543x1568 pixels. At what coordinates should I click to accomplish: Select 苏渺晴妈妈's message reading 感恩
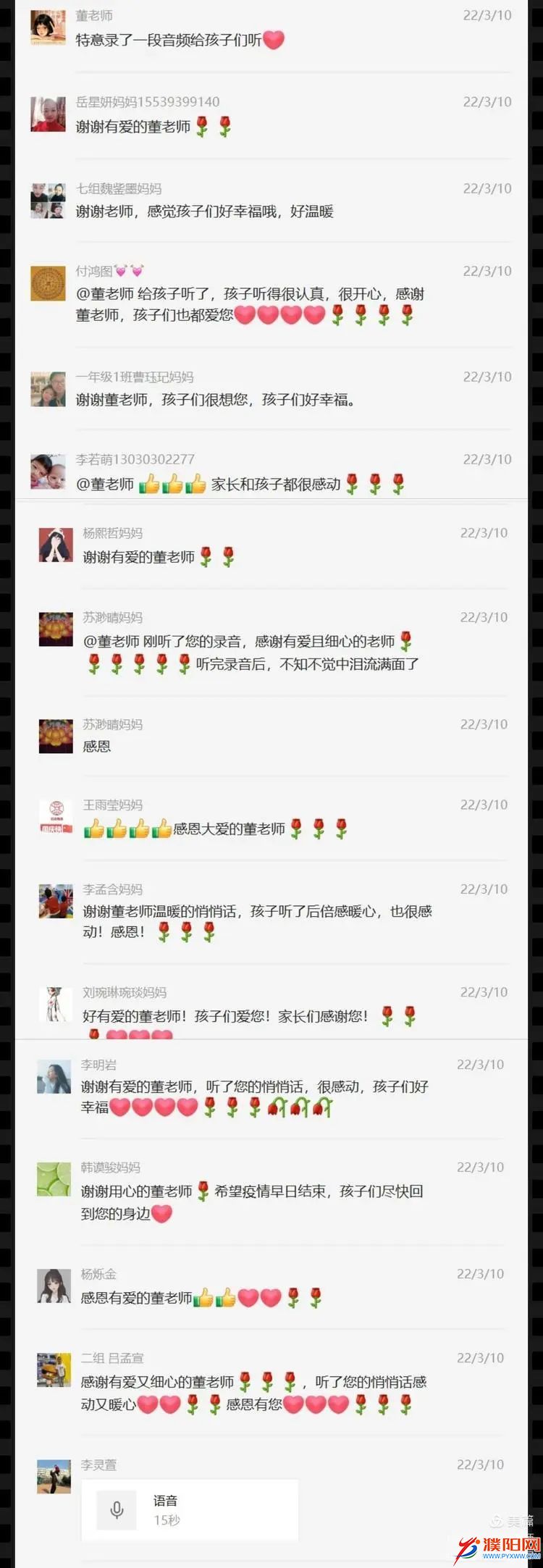(x=97, y=746)
